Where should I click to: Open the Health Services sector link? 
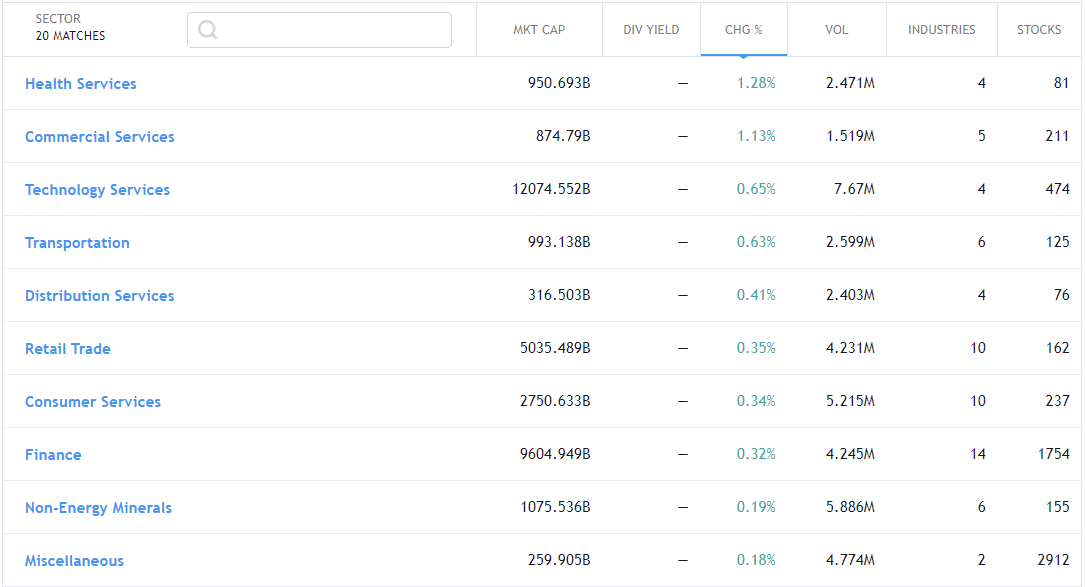81,84
